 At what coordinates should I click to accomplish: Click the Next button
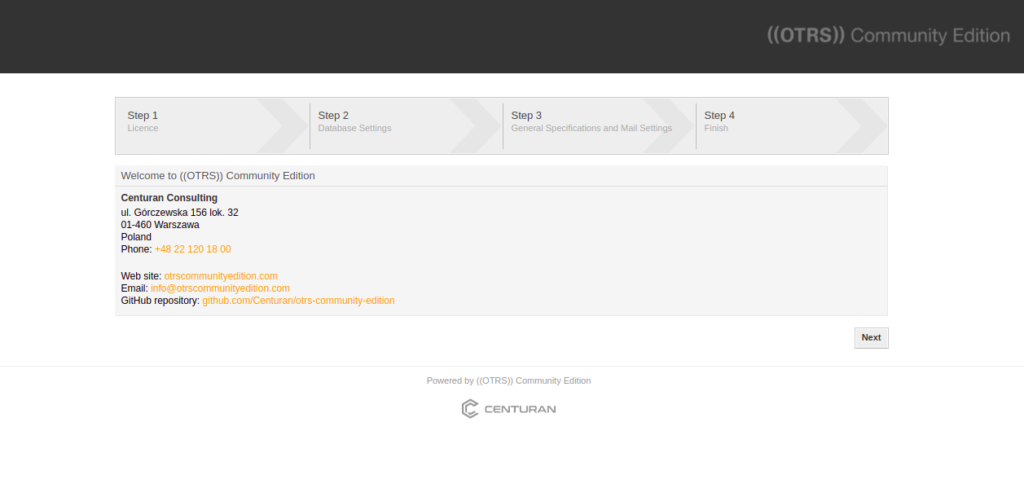[x=871, y=338]
